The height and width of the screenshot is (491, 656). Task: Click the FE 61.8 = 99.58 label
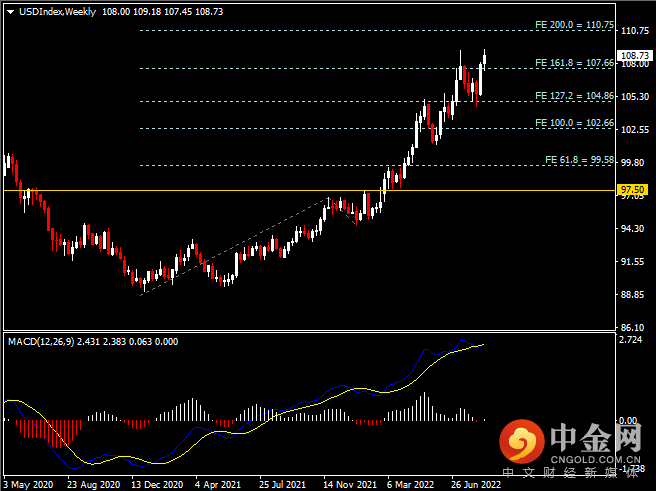click(579, 160)
